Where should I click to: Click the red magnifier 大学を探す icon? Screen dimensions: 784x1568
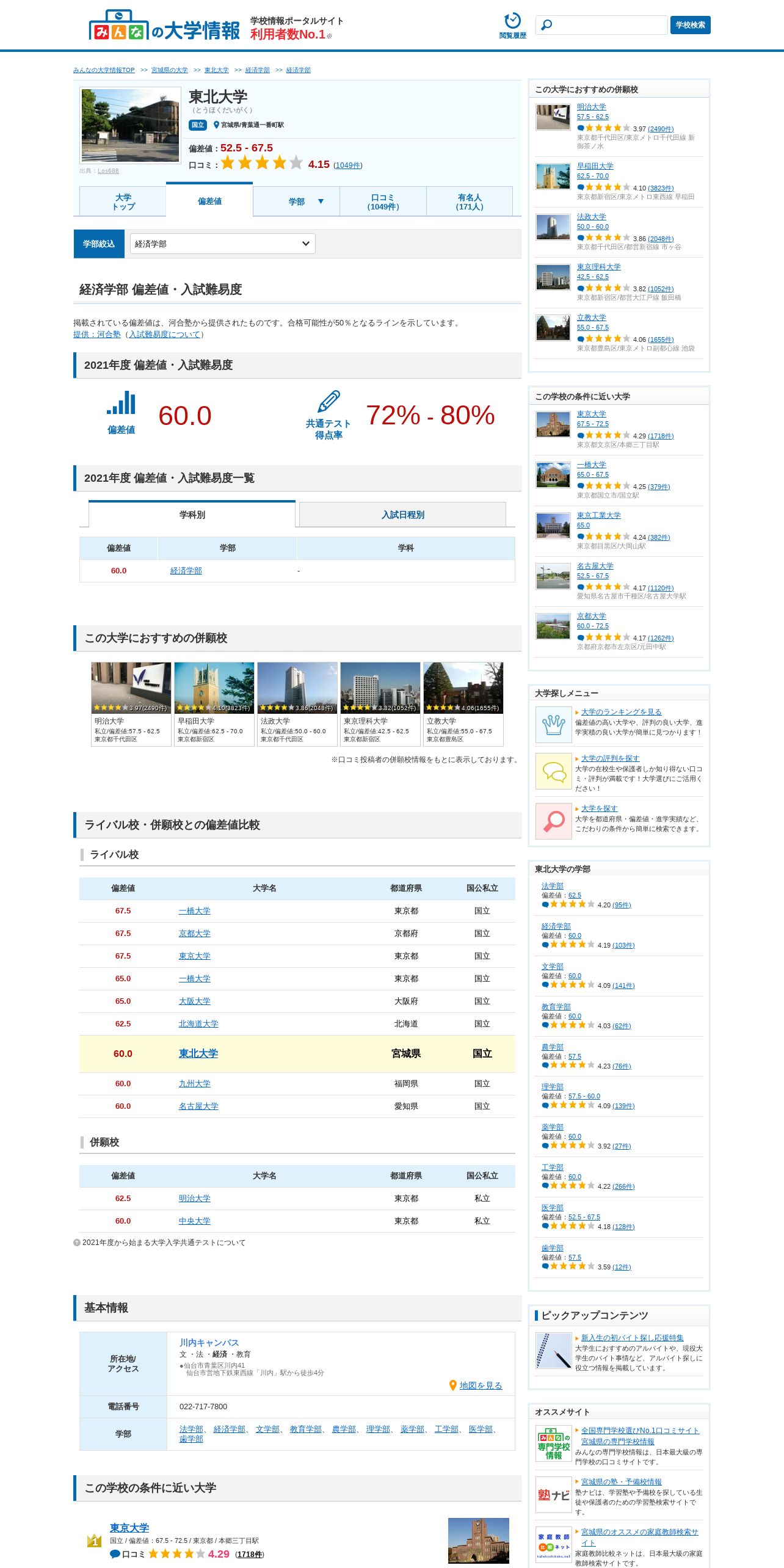pos(553,821)
